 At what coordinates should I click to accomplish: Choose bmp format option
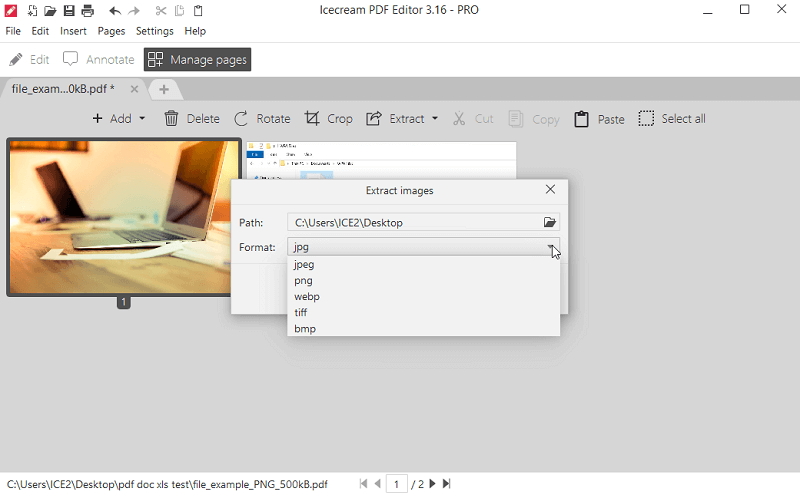pos(423,329)
